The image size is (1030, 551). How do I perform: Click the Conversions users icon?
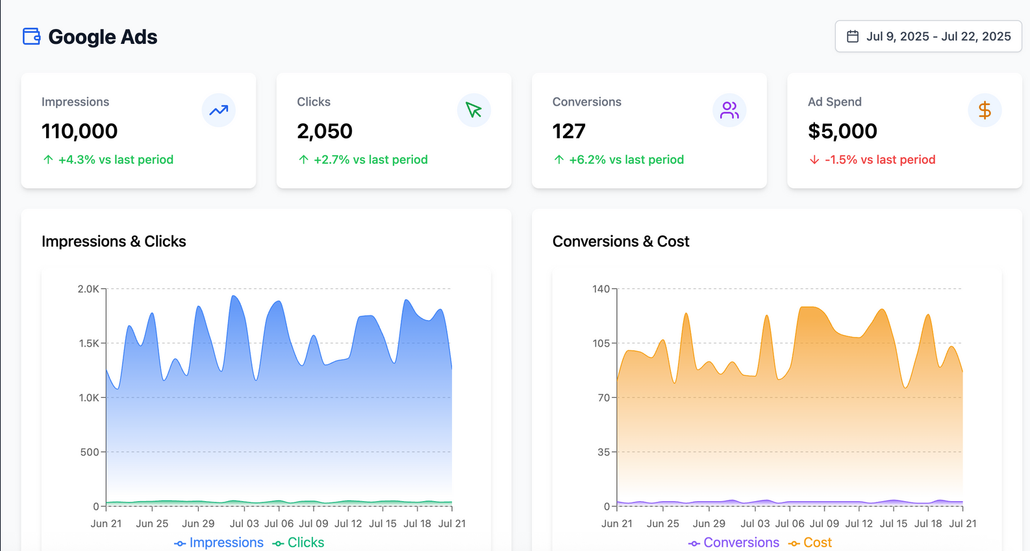(x=729, y=110)
